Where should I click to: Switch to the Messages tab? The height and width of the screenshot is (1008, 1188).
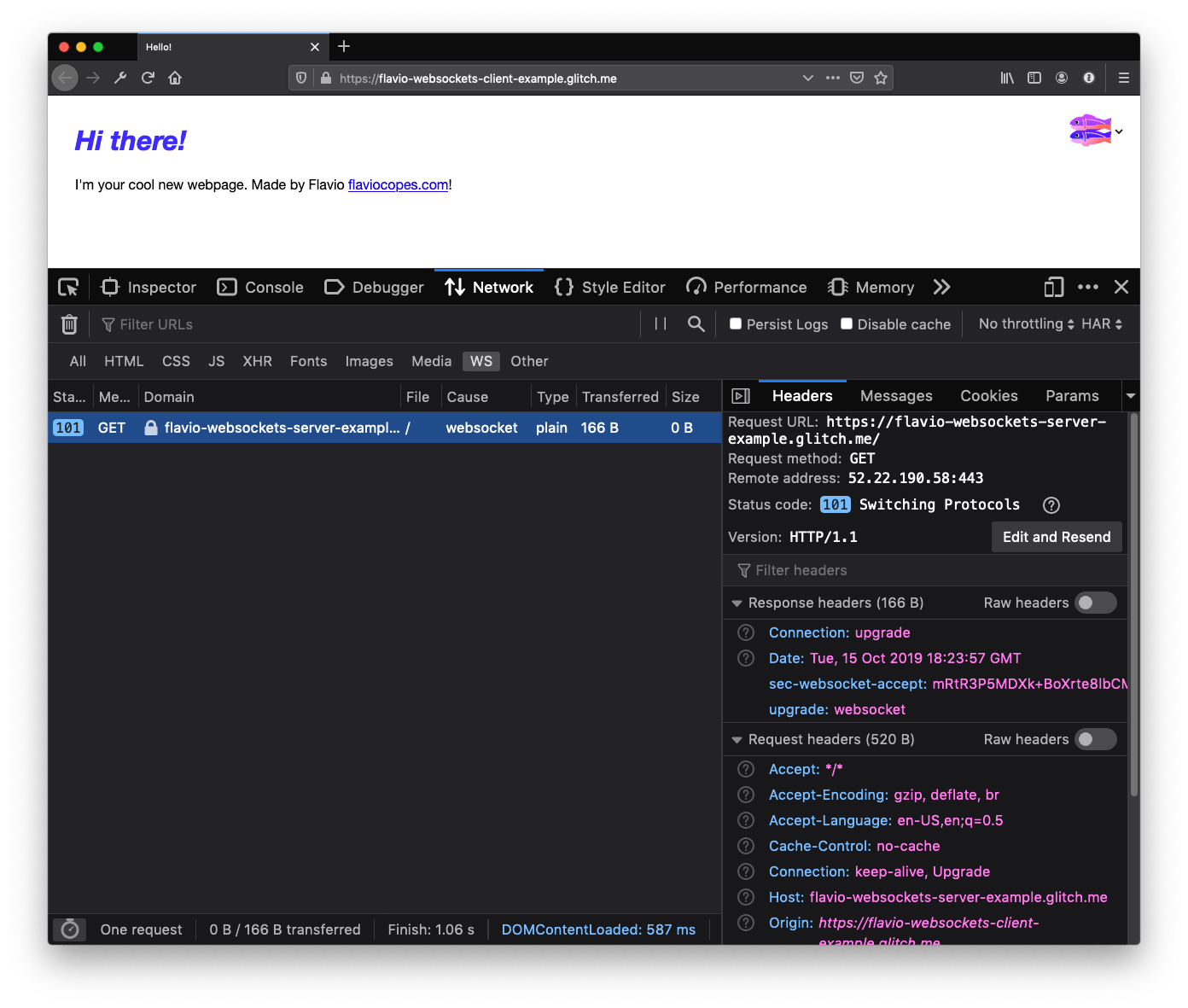[895, 396]
